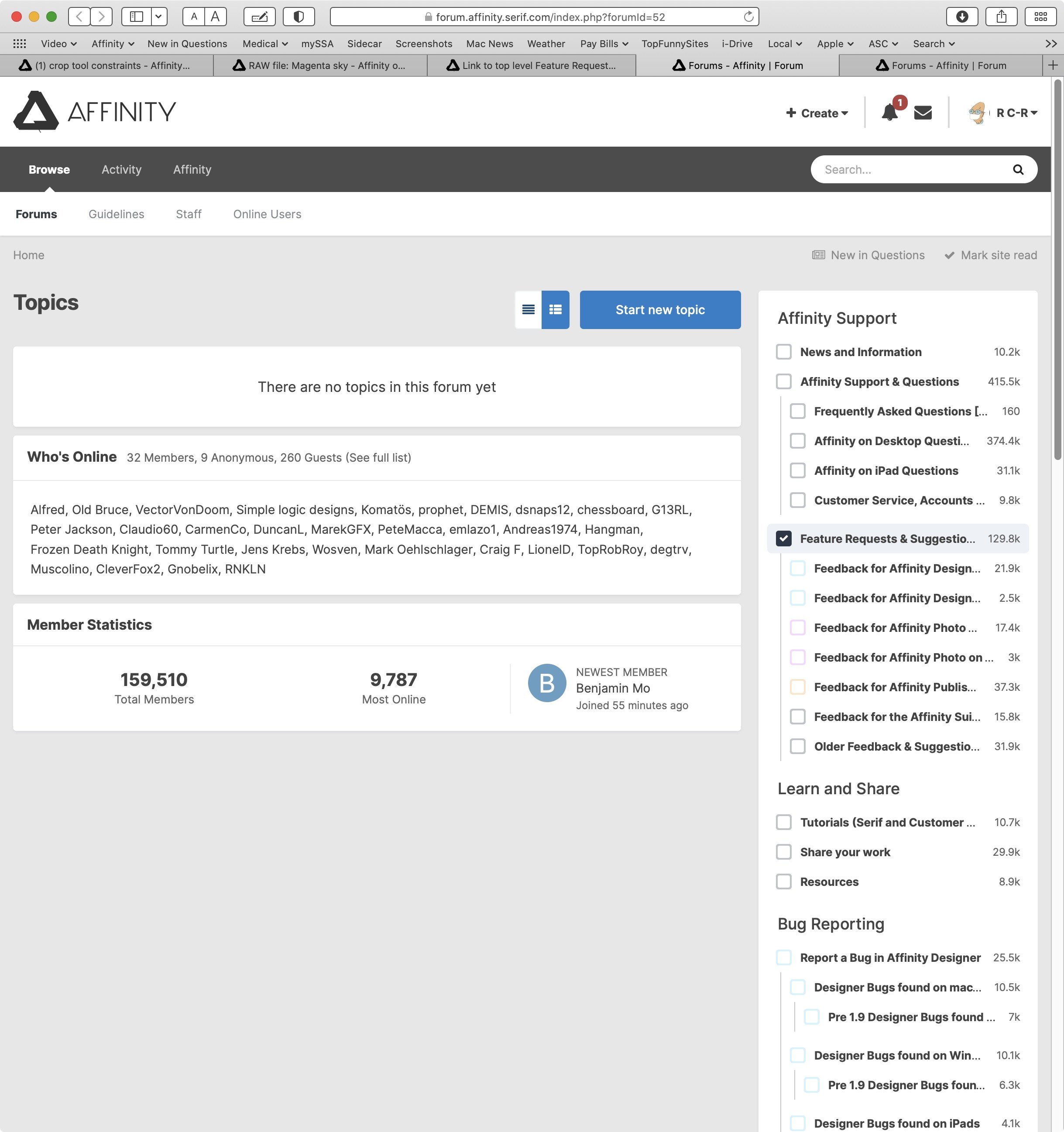Open the Apple bookmarks dropdown
This screenshot has height=1132, width=1064.
point(835,43)
